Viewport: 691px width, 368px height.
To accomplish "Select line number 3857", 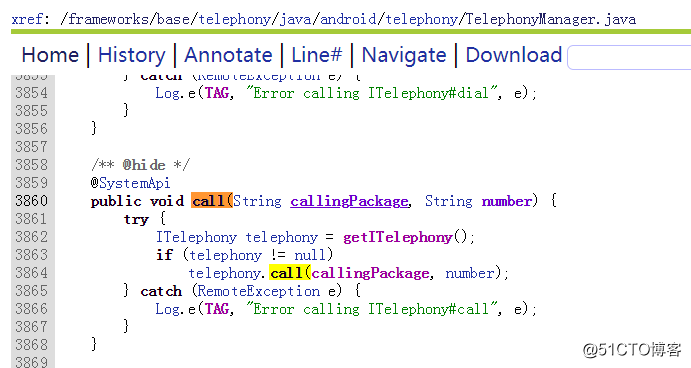I will 31,147.
